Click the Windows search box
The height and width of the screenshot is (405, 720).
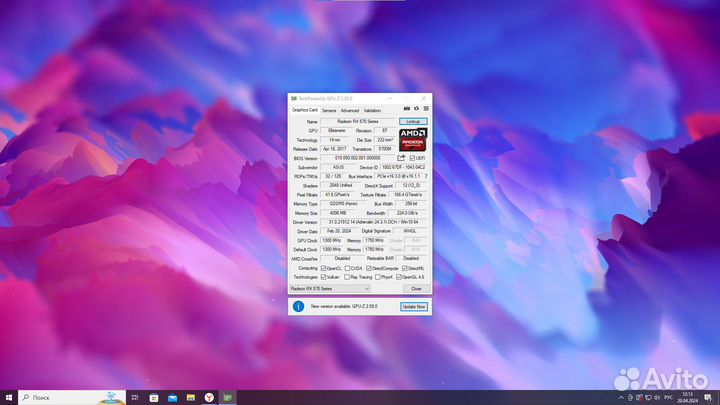(72, 397)
